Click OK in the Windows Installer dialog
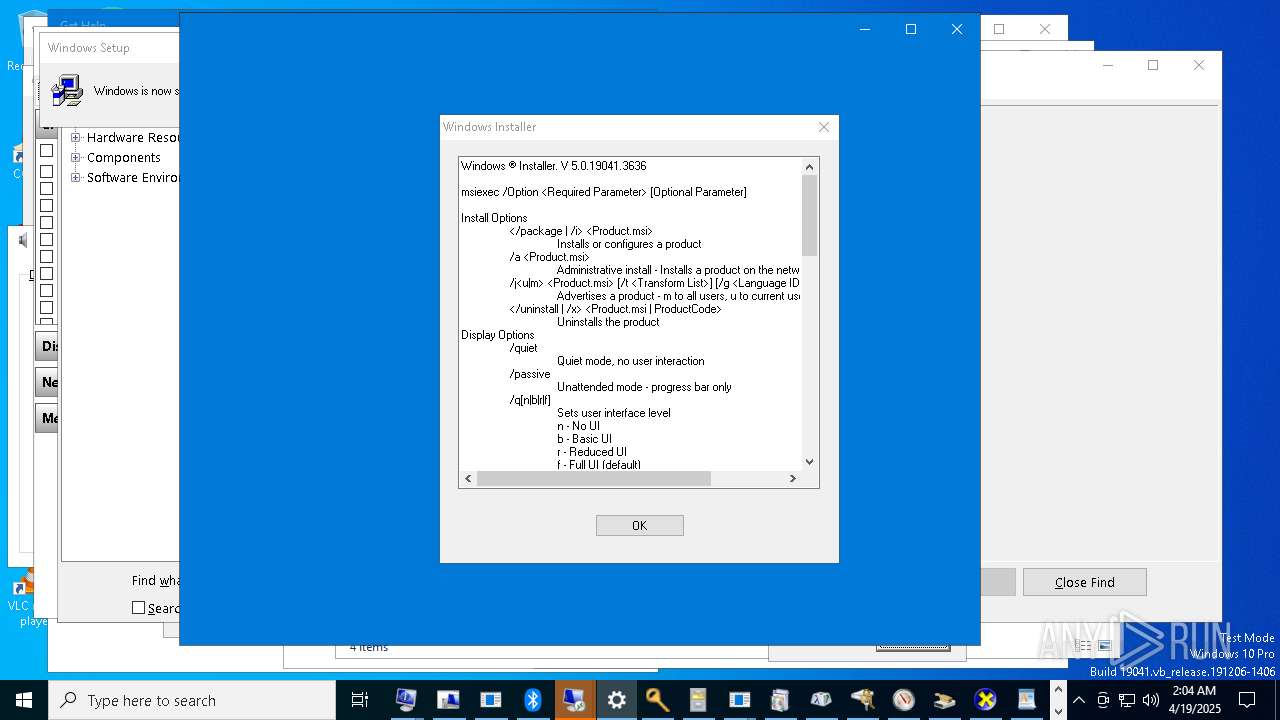This screenshot has width=1280, height=720. pyautogui.click(x=639, y=525)
